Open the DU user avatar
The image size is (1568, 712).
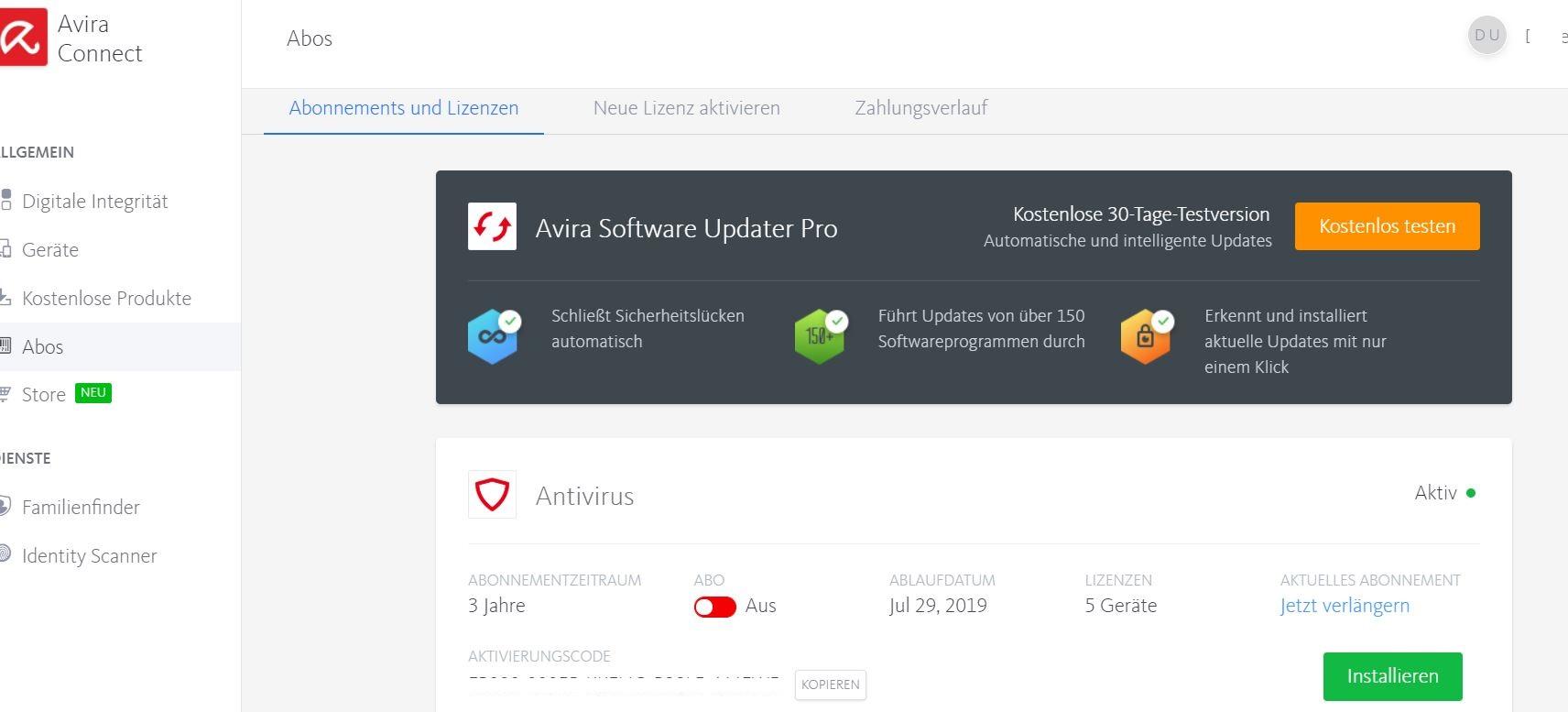click(1486, 36)
